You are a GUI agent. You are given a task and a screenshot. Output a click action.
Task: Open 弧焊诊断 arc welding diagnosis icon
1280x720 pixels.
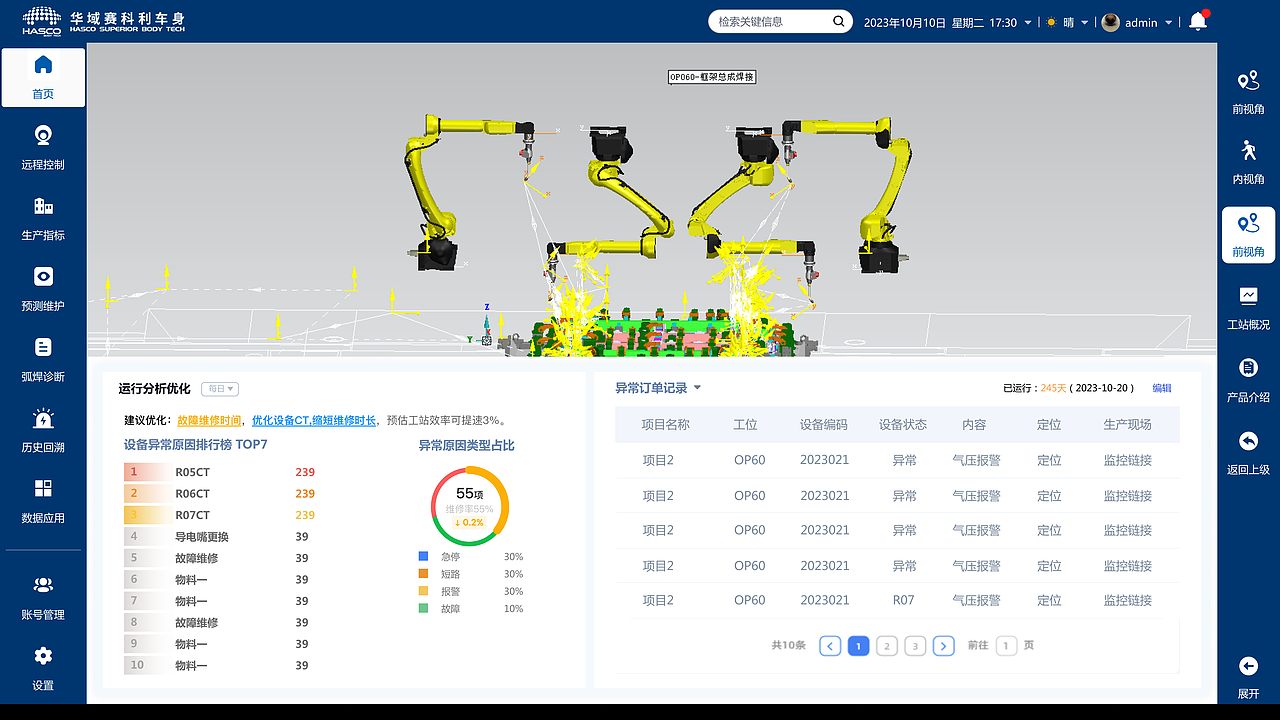43,347
